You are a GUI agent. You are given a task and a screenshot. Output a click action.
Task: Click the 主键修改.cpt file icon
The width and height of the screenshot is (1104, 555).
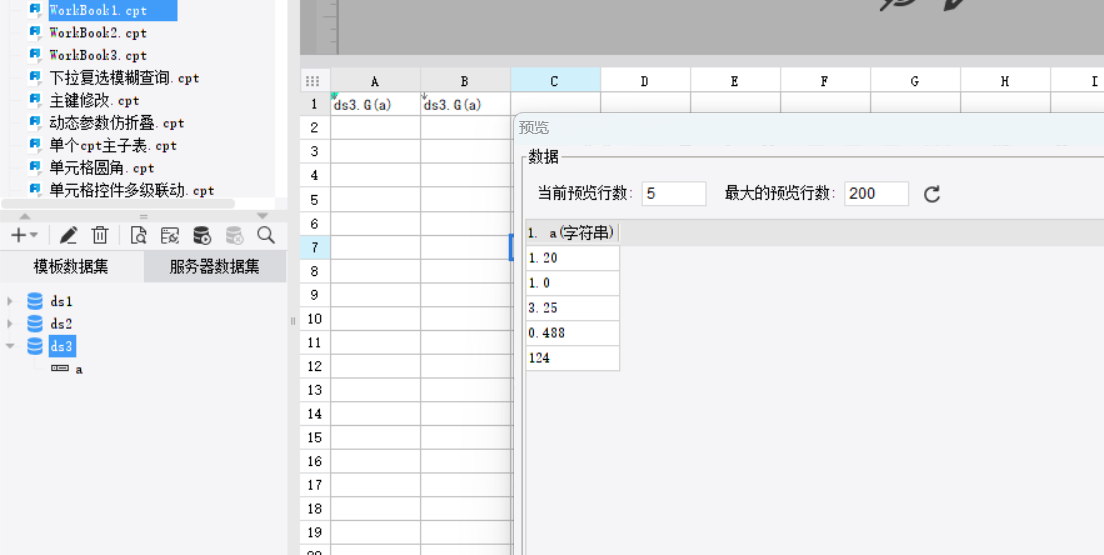point(34,100)
